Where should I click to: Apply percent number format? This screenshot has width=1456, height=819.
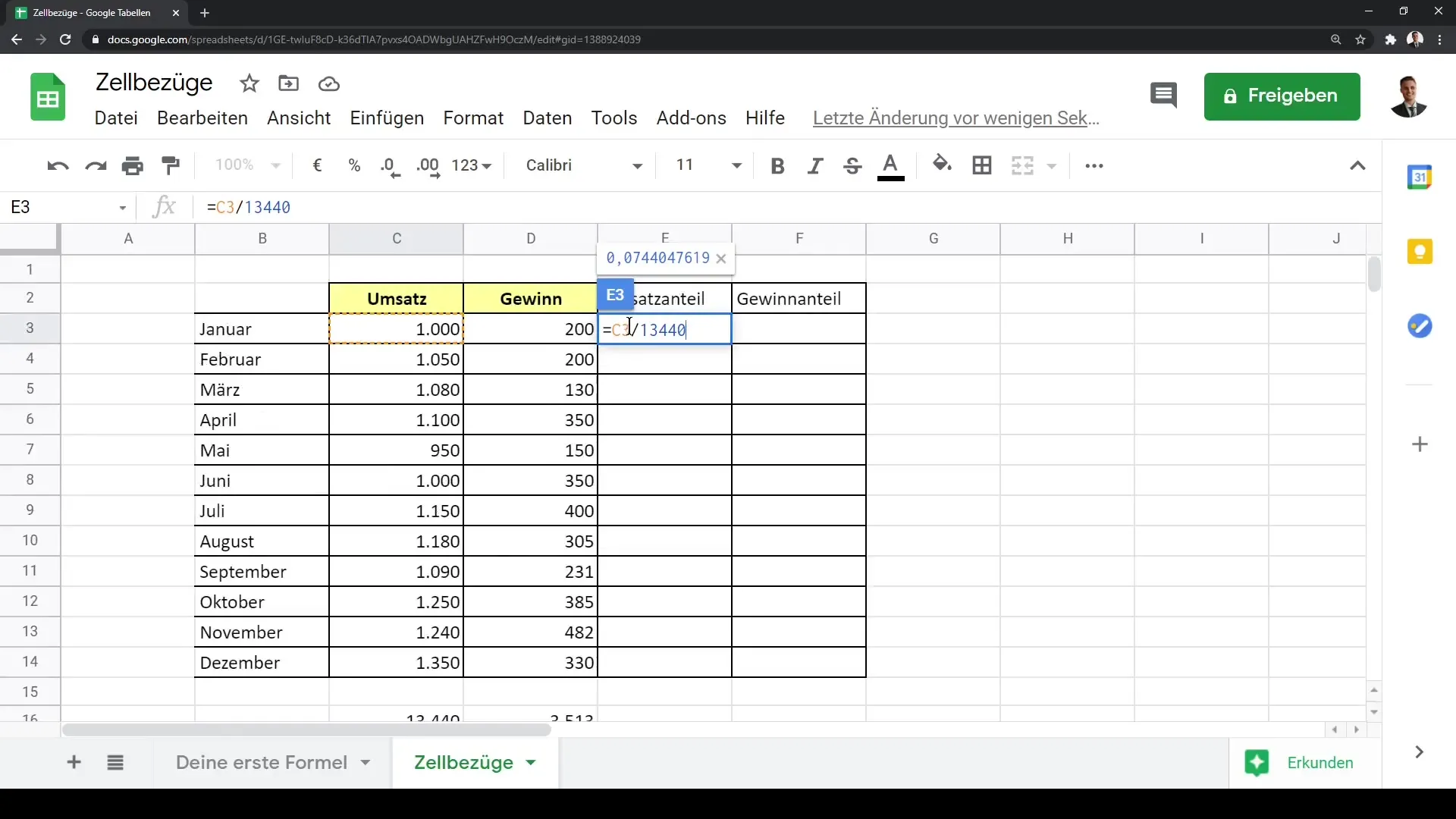354,165
